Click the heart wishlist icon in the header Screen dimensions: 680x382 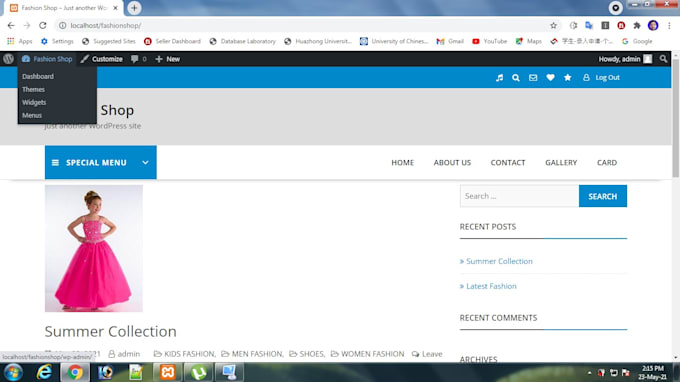550,78
